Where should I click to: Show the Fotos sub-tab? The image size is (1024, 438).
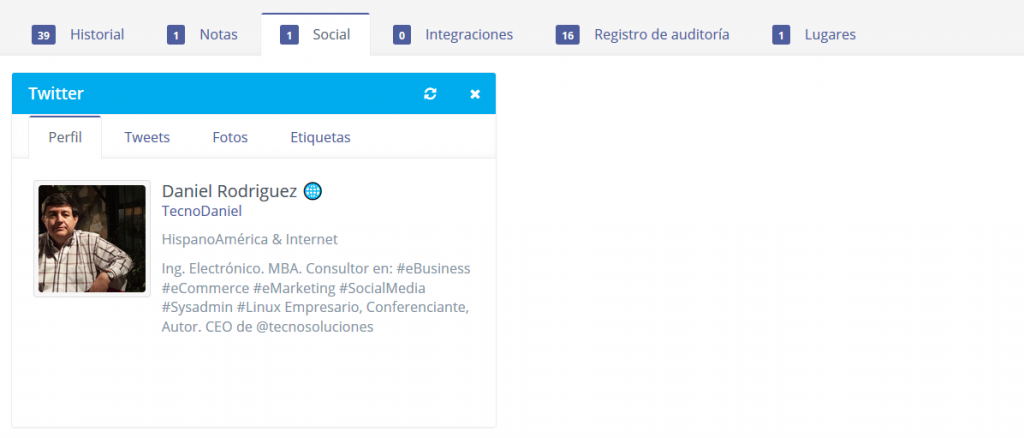pyautogui.click(x=230, y=138)
